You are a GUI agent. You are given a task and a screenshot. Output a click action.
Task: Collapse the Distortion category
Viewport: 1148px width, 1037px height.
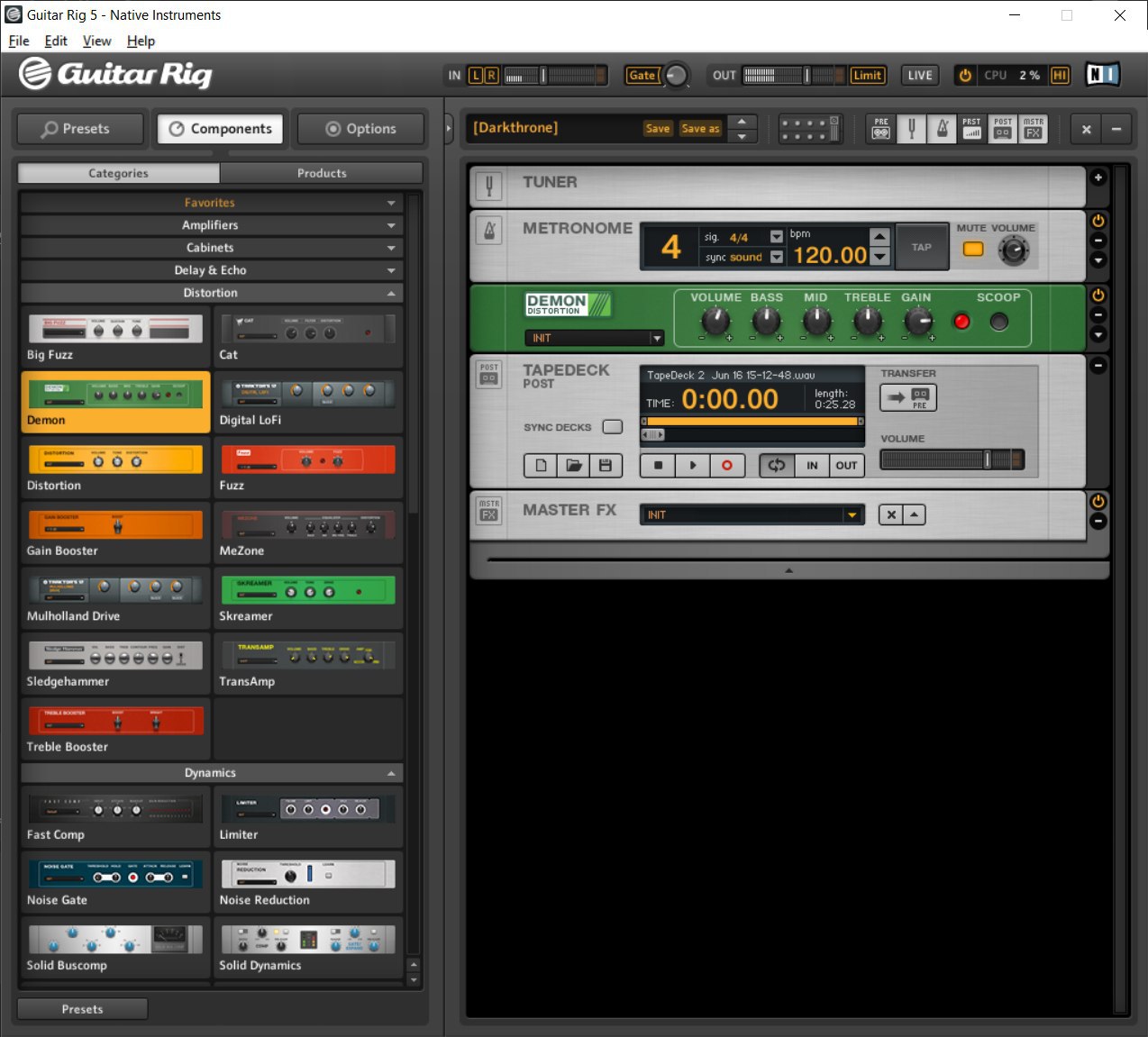point(211,293)
